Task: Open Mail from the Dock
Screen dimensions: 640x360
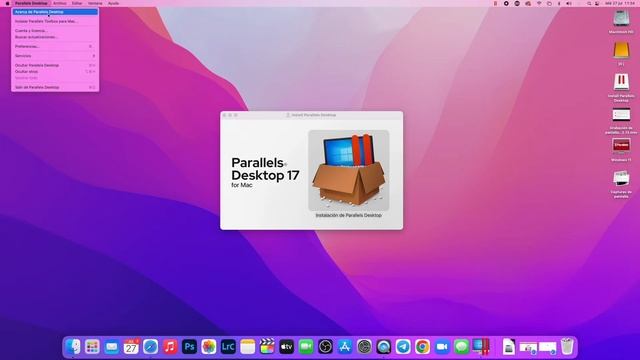Action: pos(111,347)
